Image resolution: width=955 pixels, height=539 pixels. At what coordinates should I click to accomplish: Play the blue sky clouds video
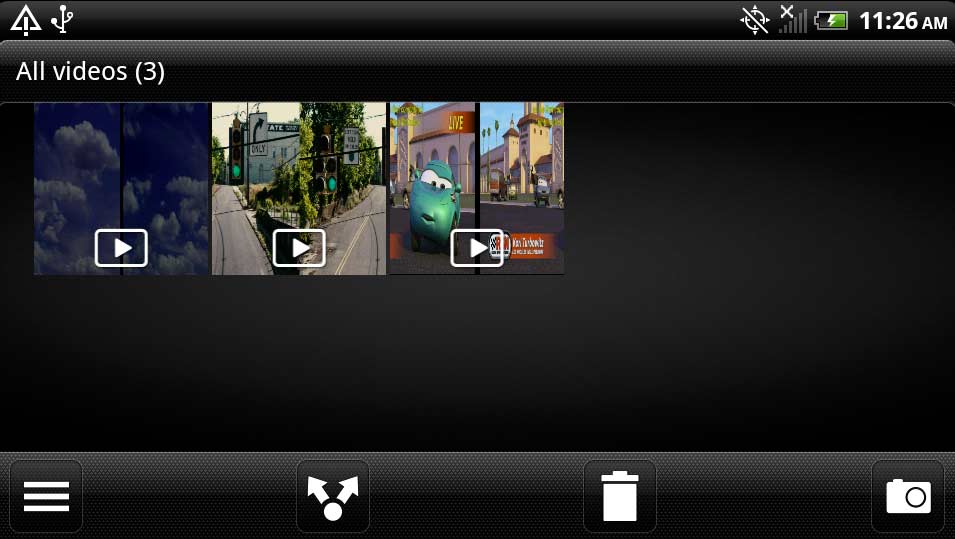(121, 248)
